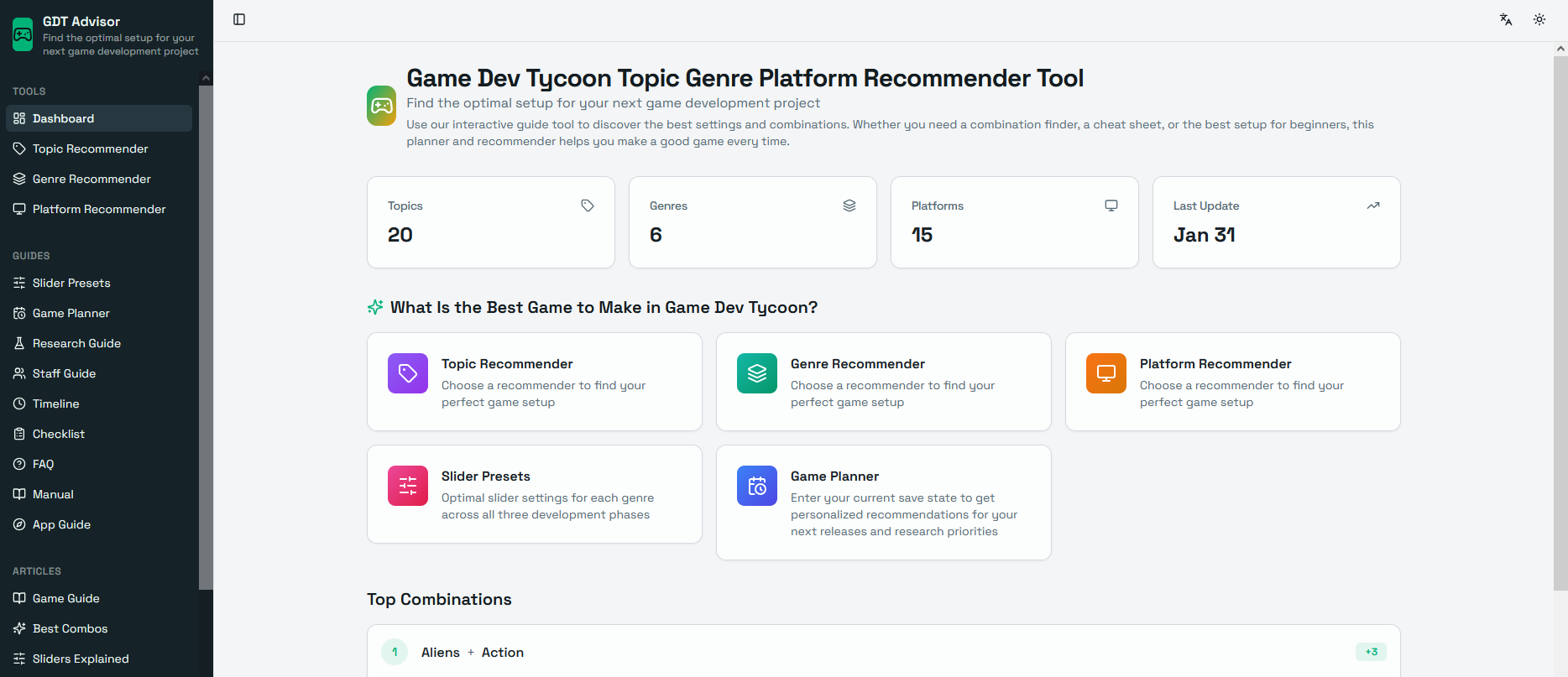The height and width of the screenshot is (677, 1568).
Task: Open the language translate icon
Action: point(1506,19)
